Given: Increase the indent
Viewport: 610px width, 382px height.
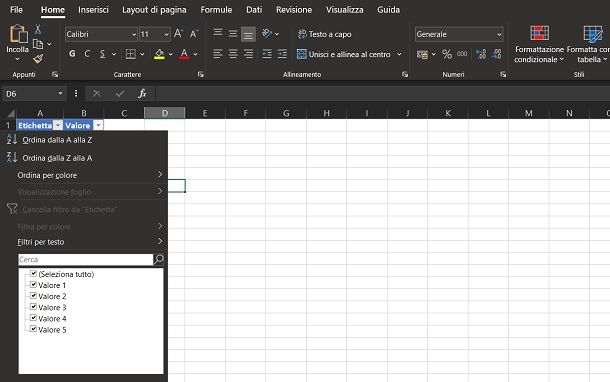Looking at the screenshot, I should click(x=282, y=54).
